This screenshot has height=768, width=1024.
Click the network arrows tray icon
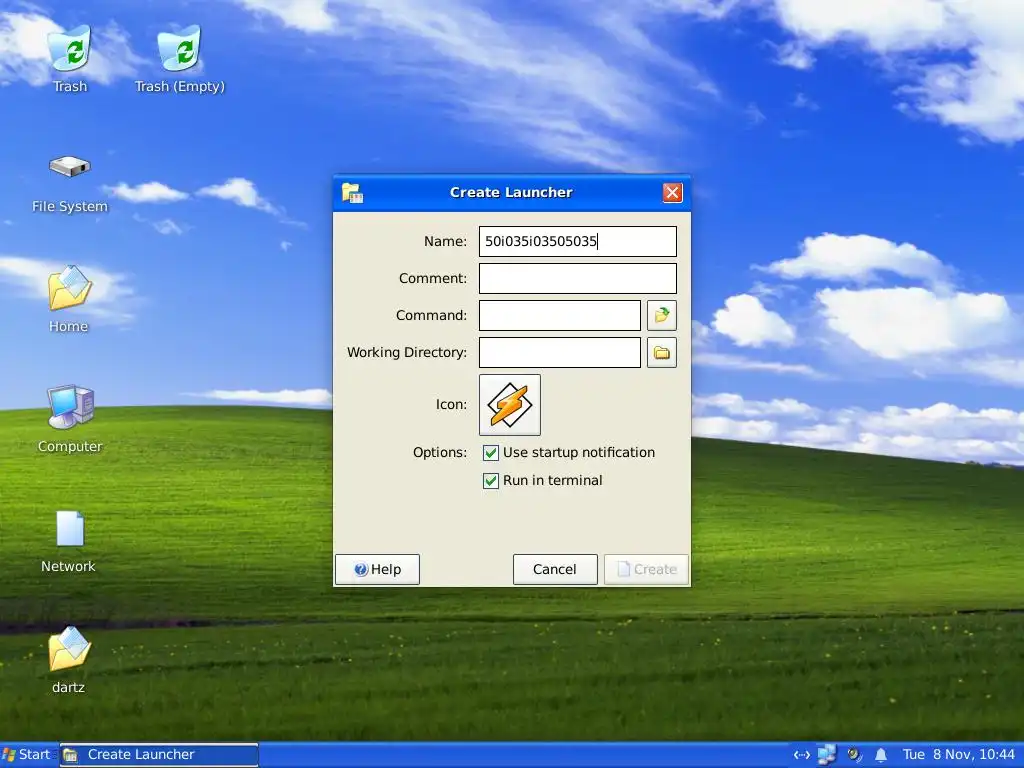[801, 755]
